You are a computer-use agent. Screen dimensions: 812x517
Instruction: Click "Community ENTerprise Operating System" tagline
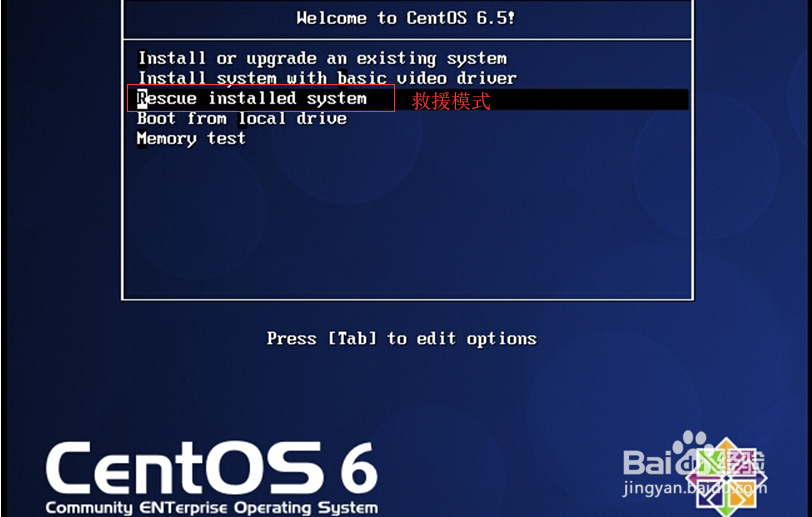211,508
